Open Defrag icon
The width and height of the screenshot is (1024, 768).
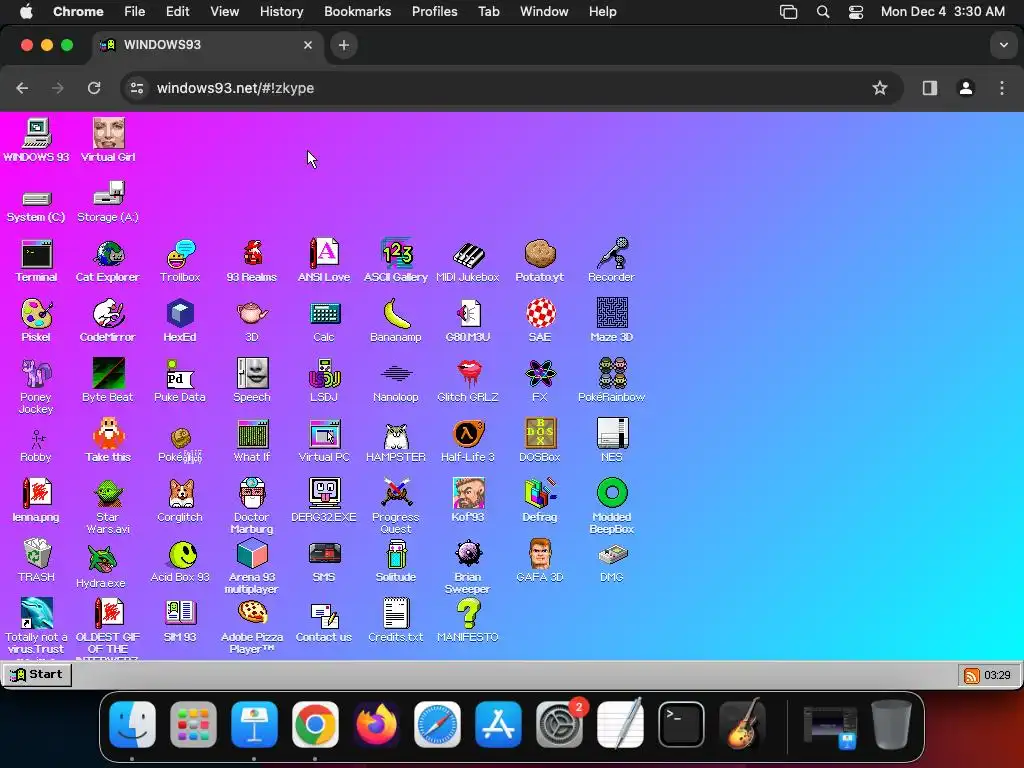pos(540,501)
